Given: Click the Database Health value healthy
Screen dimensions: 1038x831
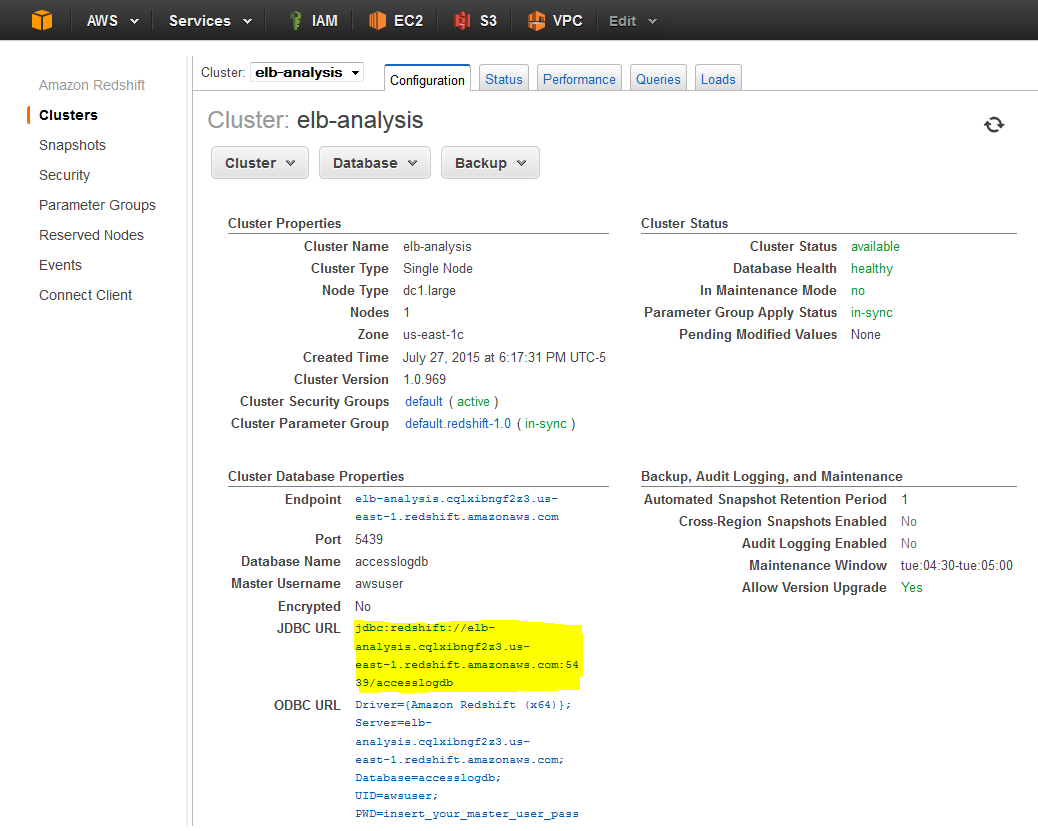Looking at the screenshot, I should point(872,268).
